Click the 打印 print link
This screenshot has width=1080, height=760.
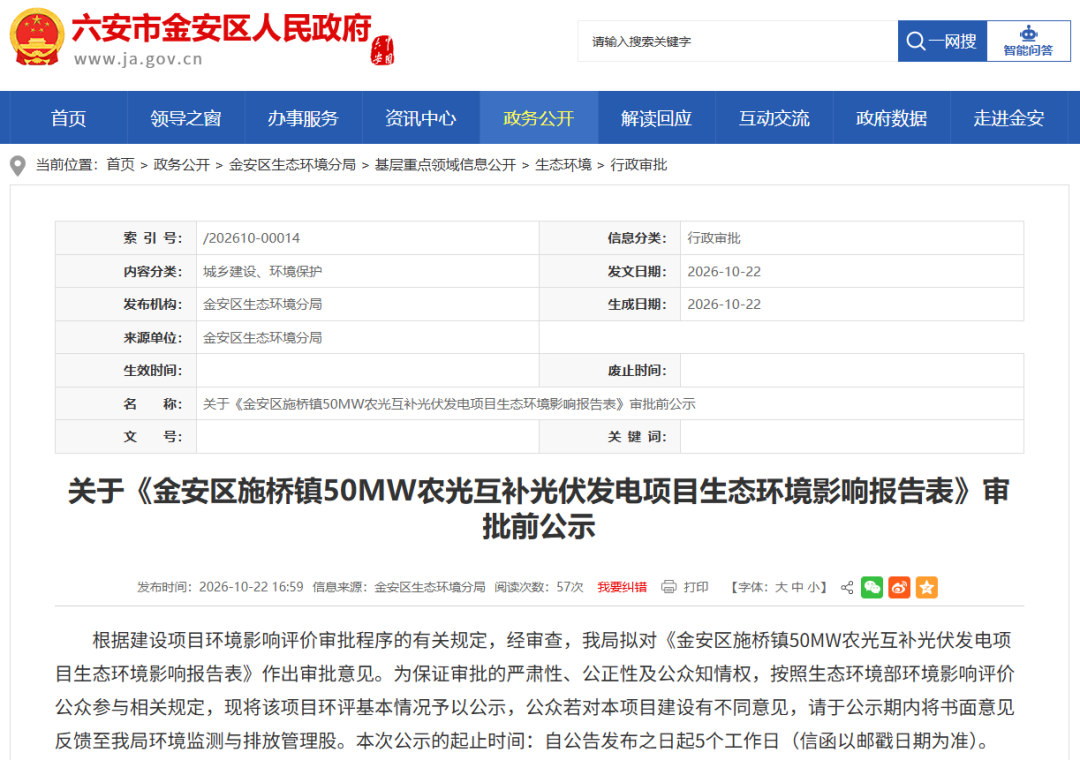(696, 587)
